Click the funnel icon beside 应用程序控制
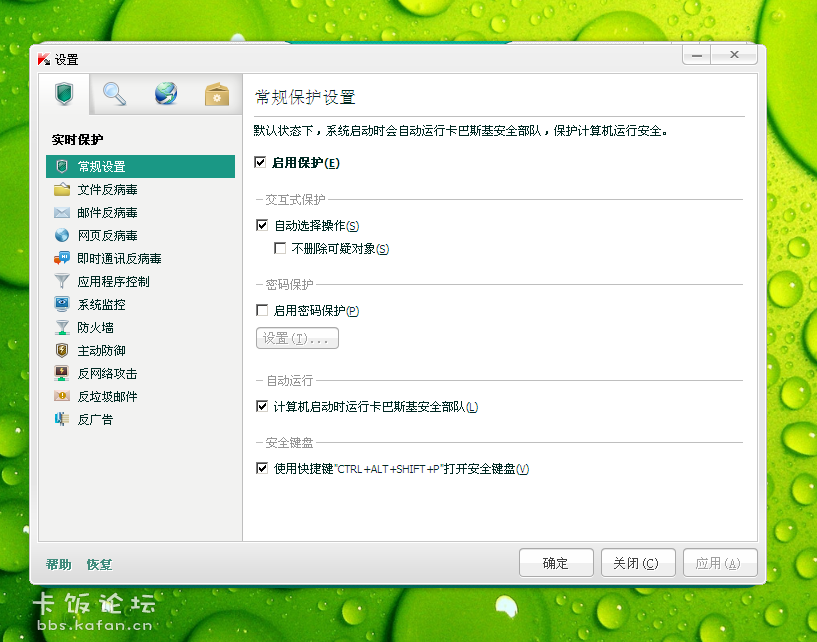This screenshot has height=642, width=817. point(61,281)
